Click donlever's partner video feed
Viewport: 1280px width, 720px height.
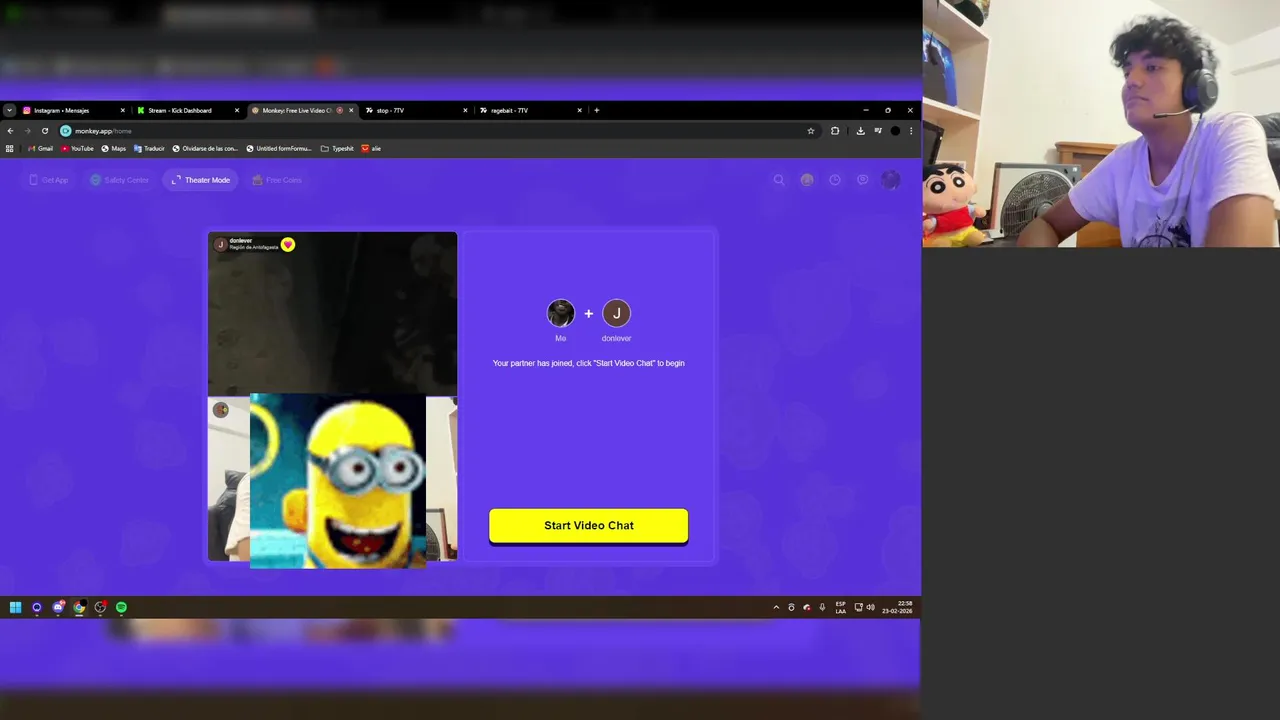click(332, 314)
